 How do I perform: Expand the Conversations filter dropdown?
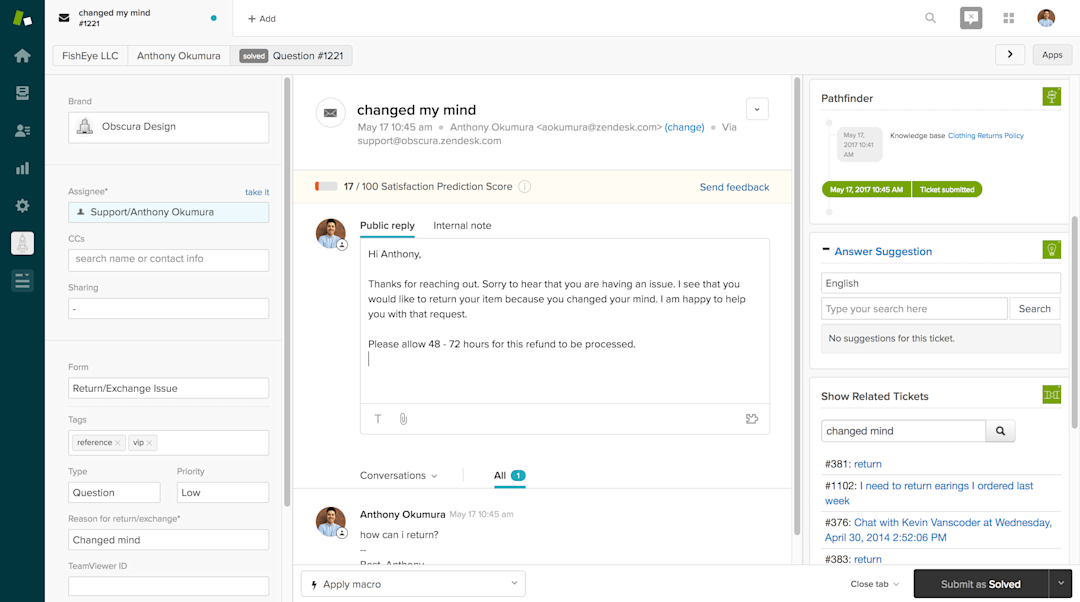398,476
